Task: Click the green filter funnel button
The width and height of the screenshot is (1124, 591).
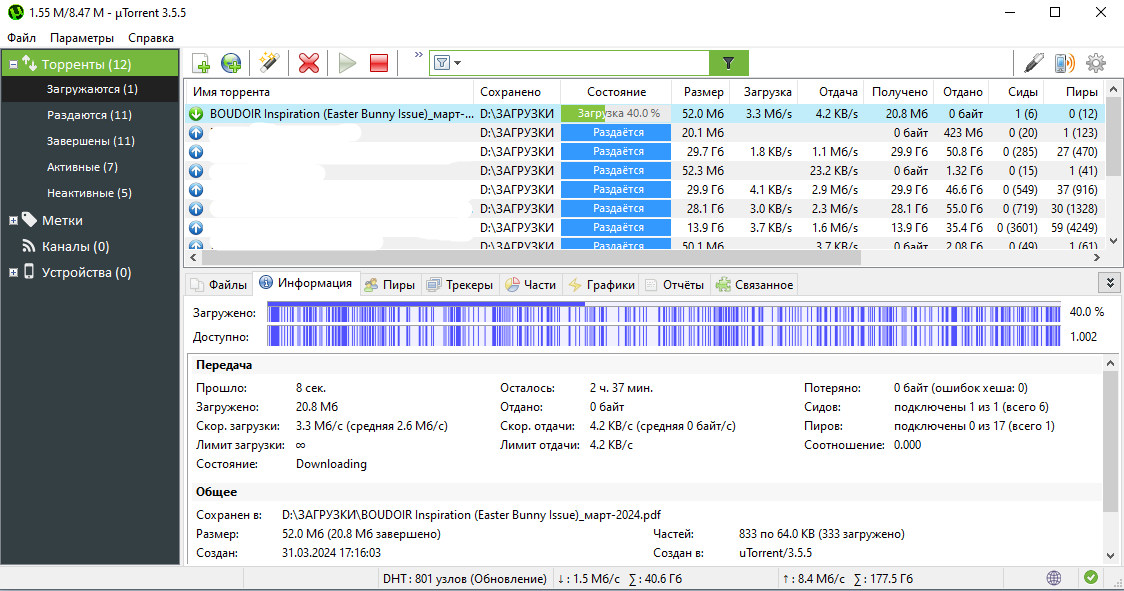Action: [x=728, y=63]
